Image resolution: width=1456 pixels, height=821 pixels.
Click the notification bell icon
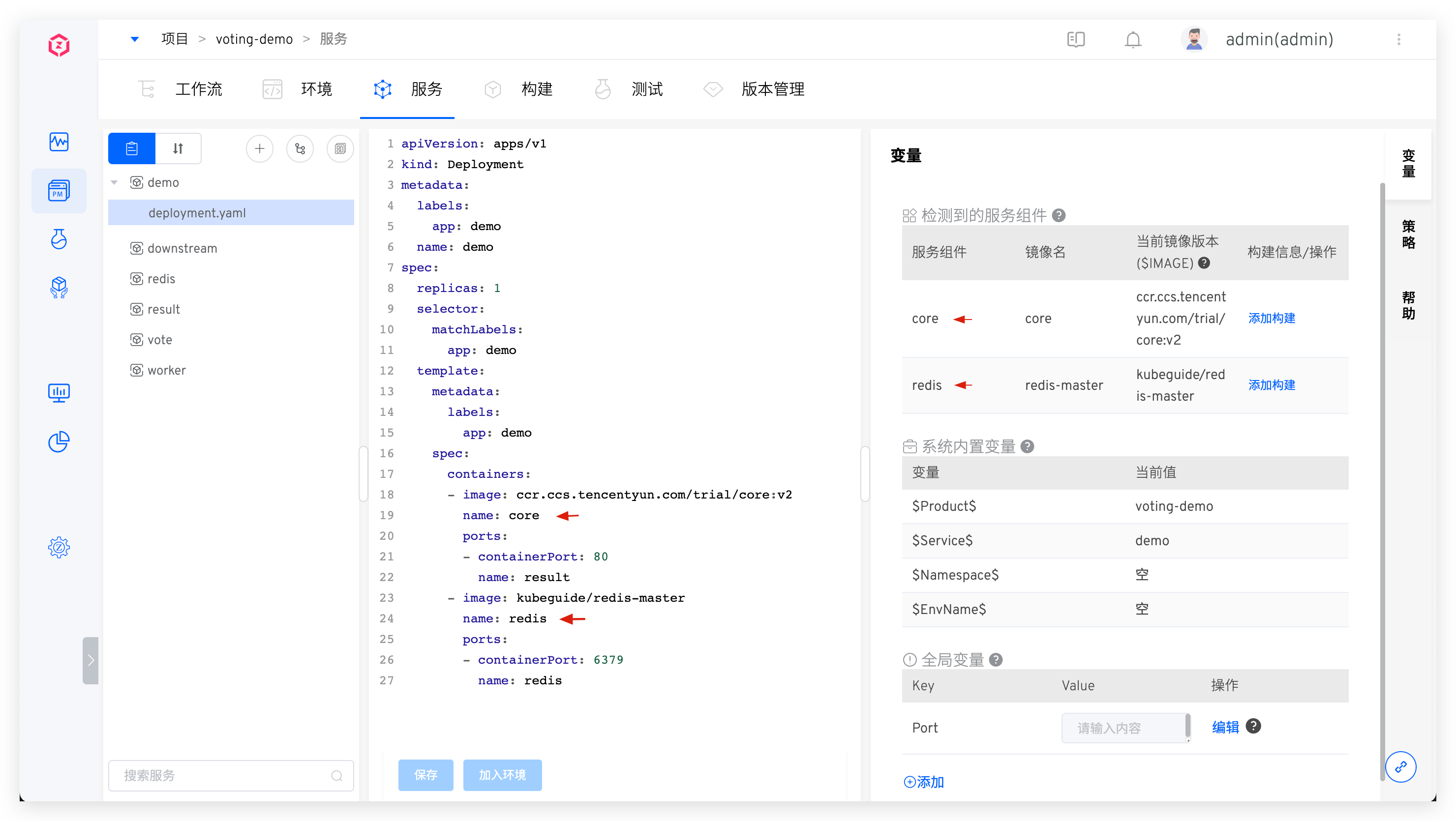pos(1133,39)
